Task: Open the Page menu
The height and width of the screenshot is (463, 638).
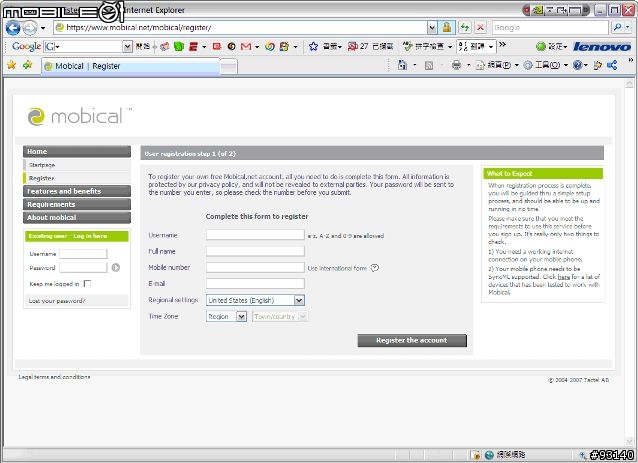Action: pyautogui.click(x=497, y=66)
